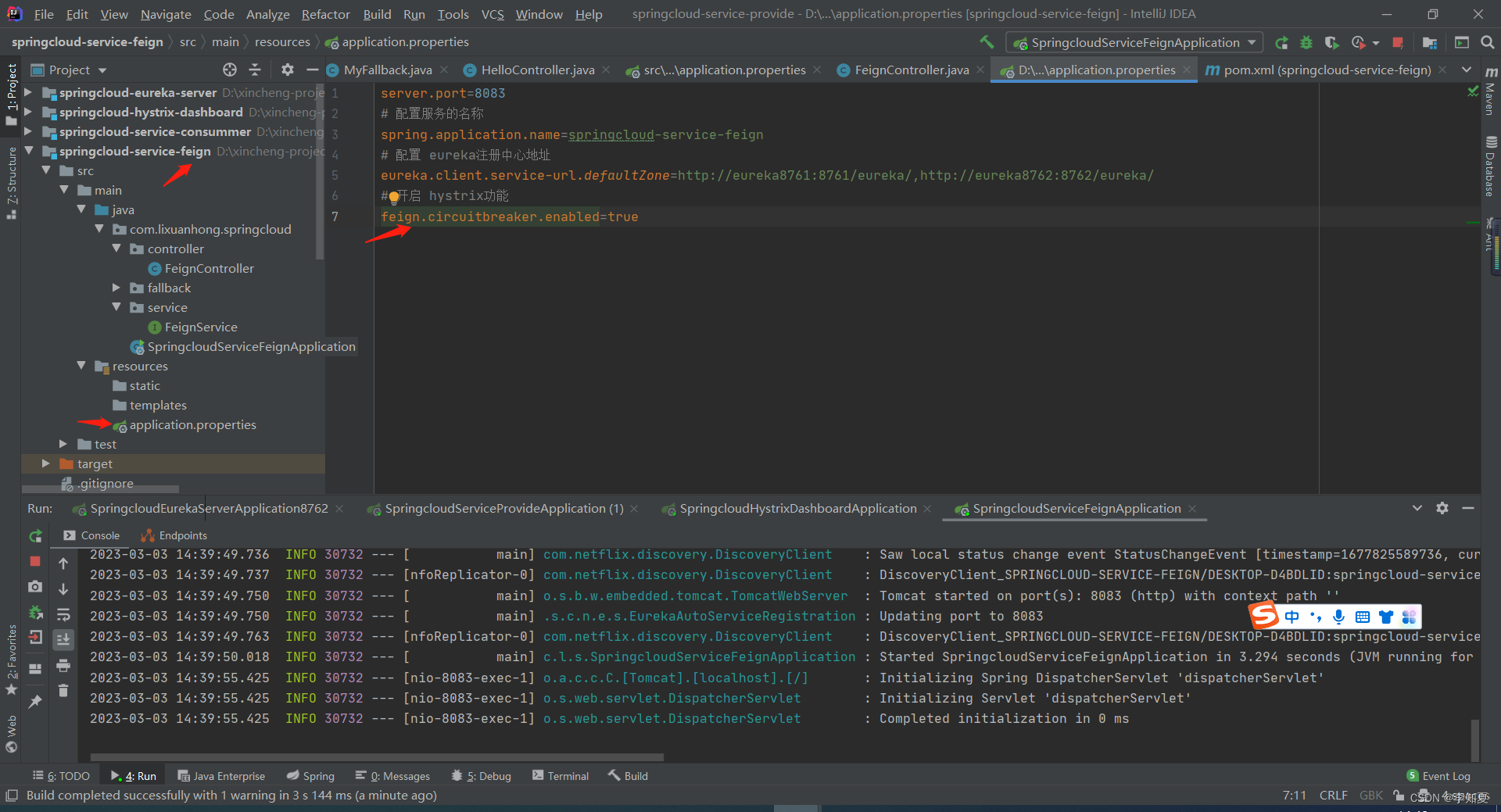Clear the console with the trash icon

tap(63, 690)
